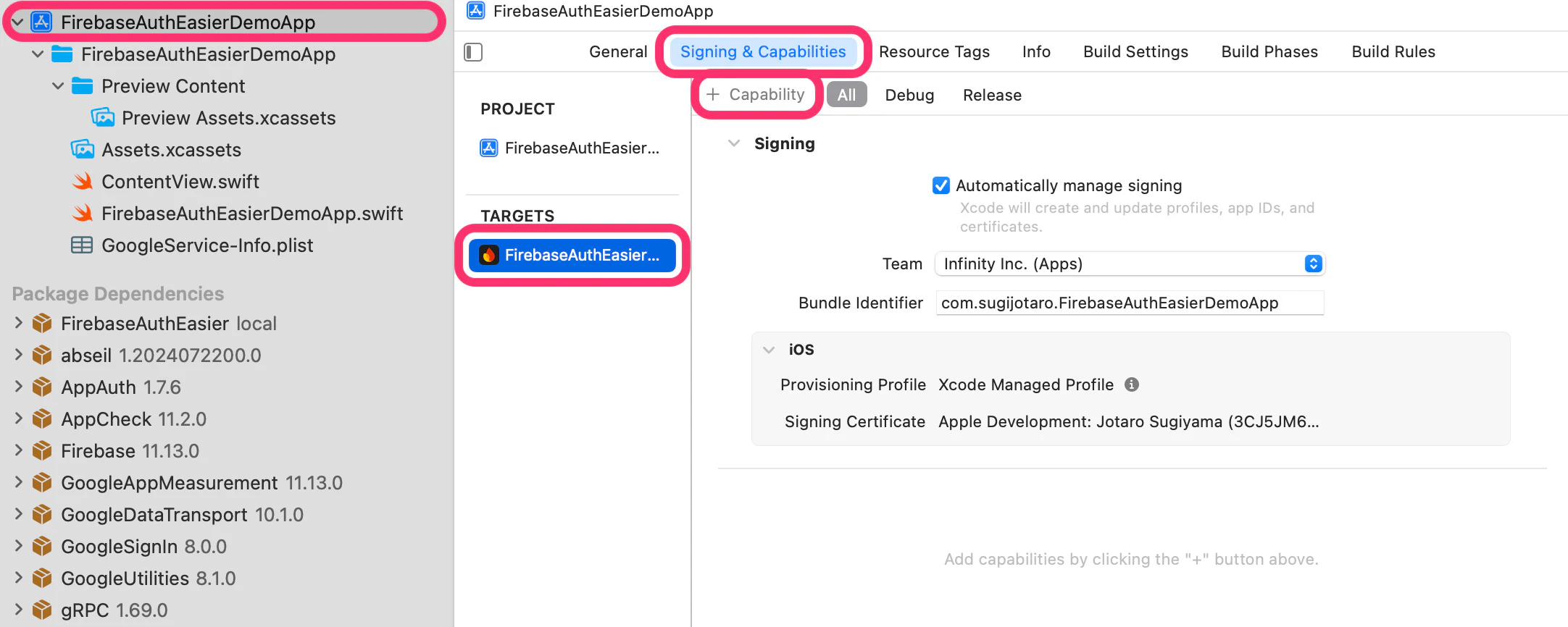1568x627 pixels.
Task: Click the ContentView.swift Swift file icon
Action: click(83, 181)
